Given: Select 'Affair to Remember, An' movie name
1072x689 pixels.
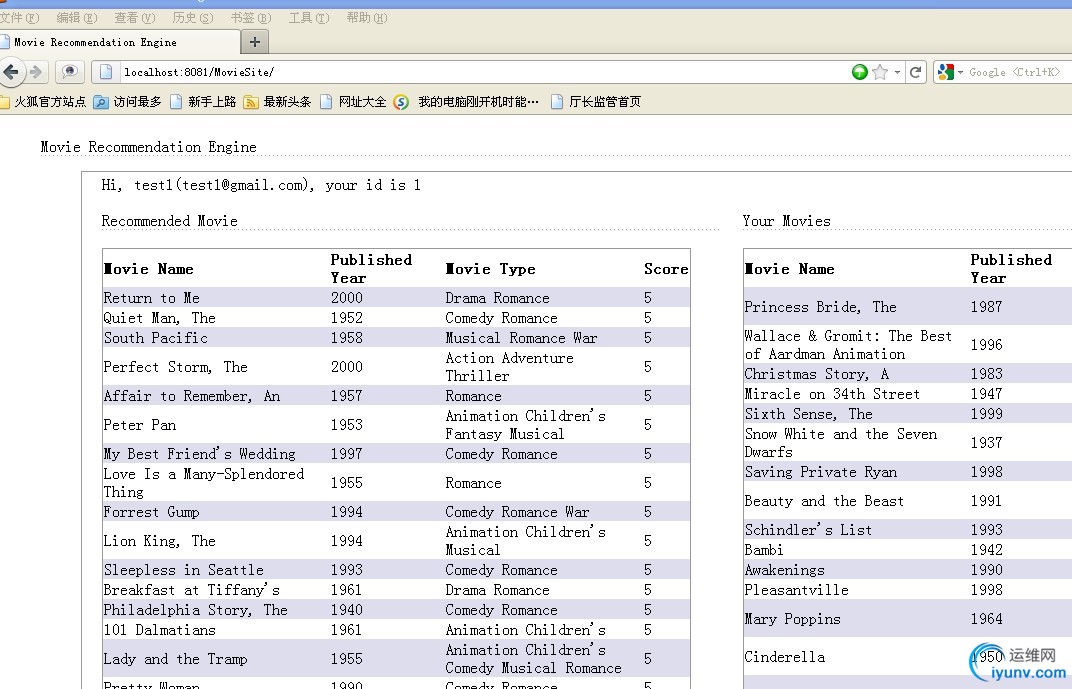Looking at the screenshot, I should tap(191, 396).
